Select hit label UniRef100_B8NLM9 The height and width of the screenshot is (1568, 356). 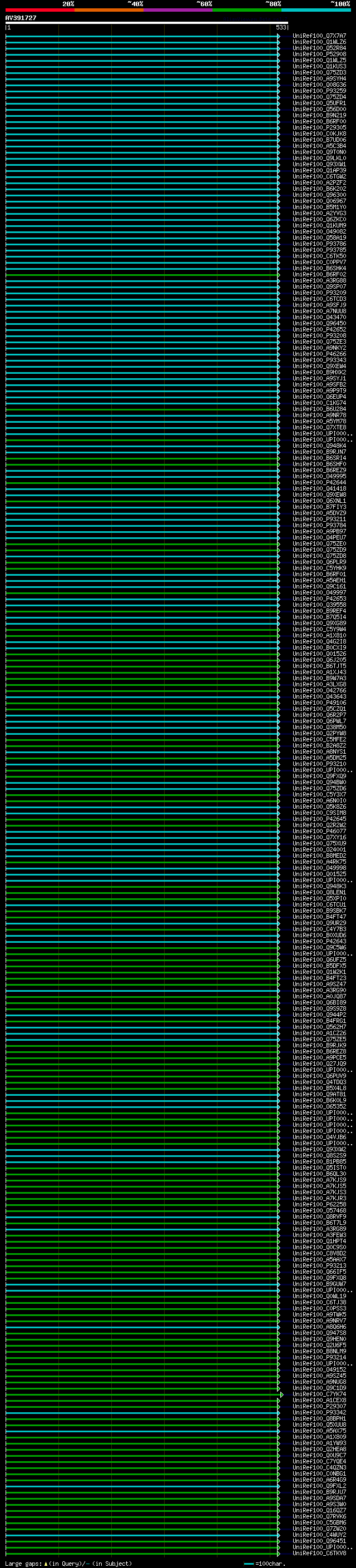point(319,1351)
